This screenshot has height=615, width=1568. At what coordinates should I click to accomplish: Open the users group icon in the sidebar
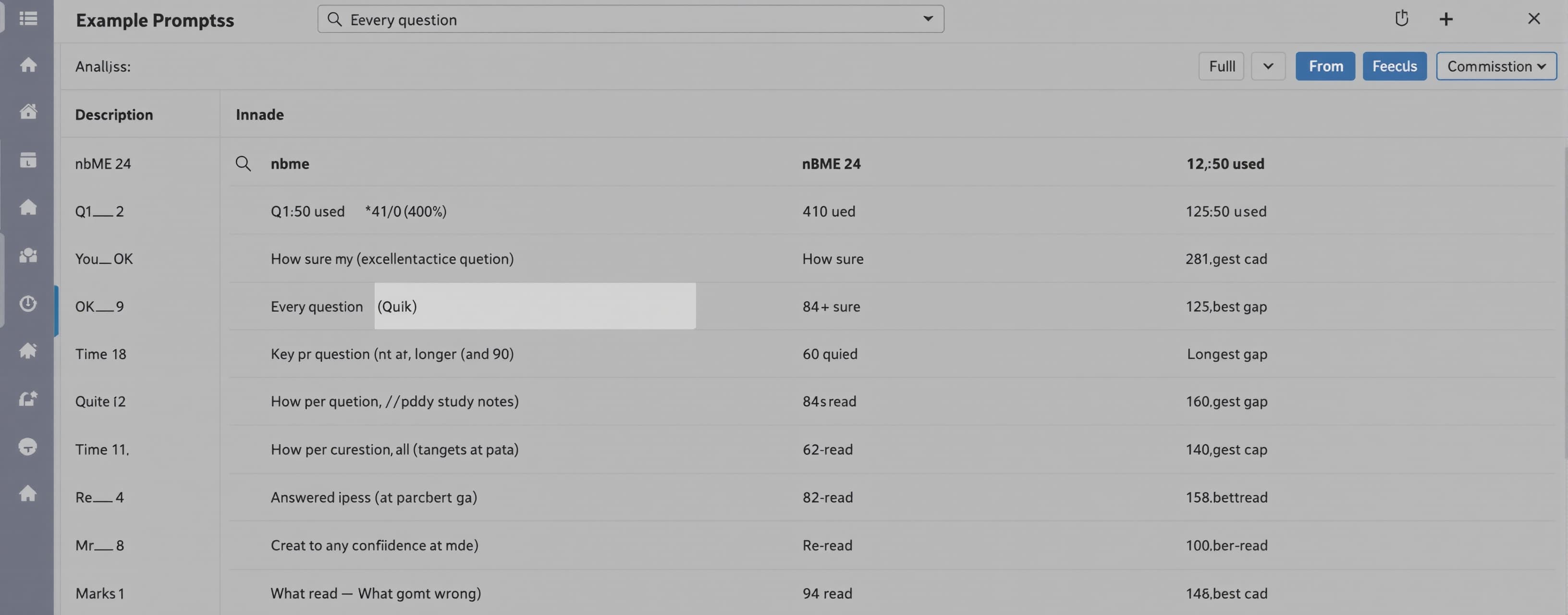point(28,255)
